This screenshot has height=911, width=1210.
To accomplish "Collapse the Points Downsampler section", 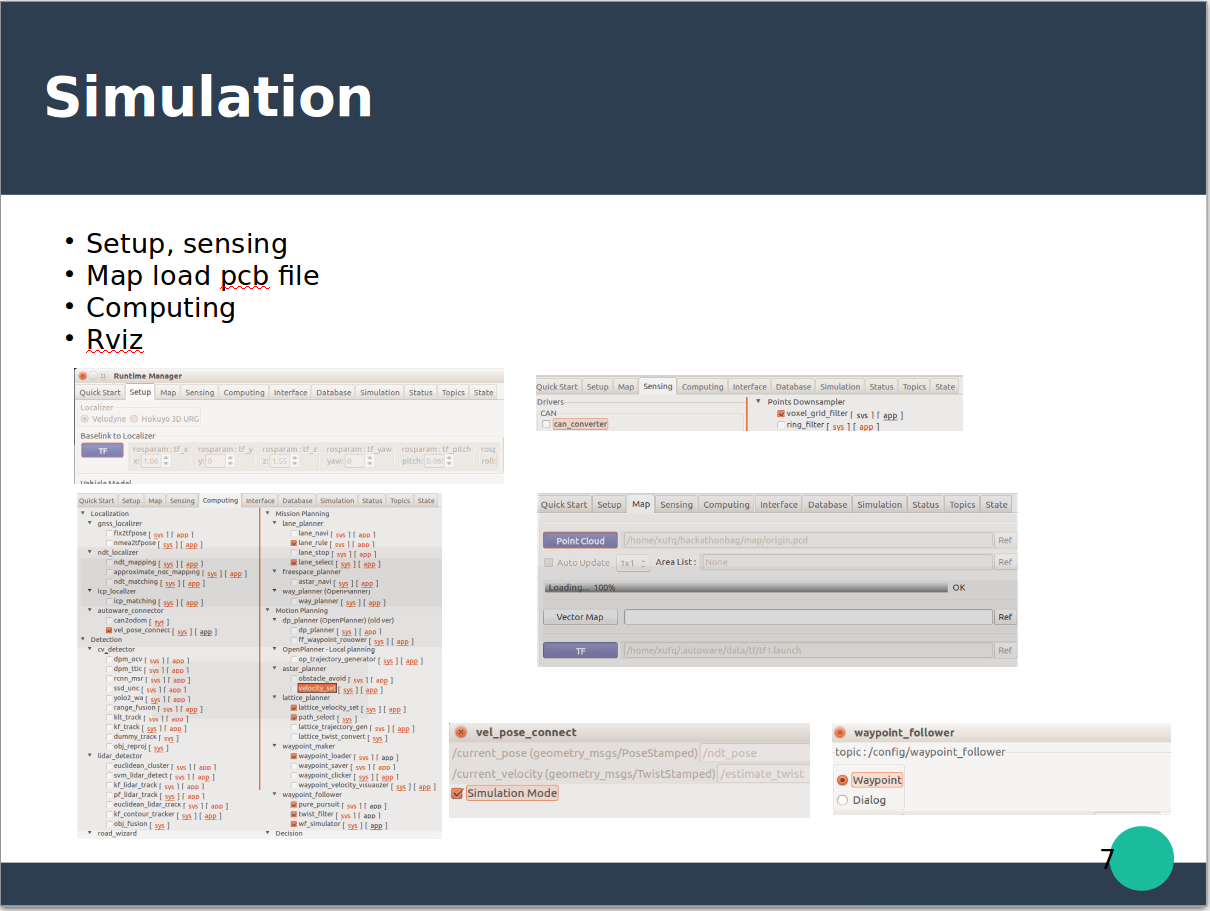I will [758, 402].
